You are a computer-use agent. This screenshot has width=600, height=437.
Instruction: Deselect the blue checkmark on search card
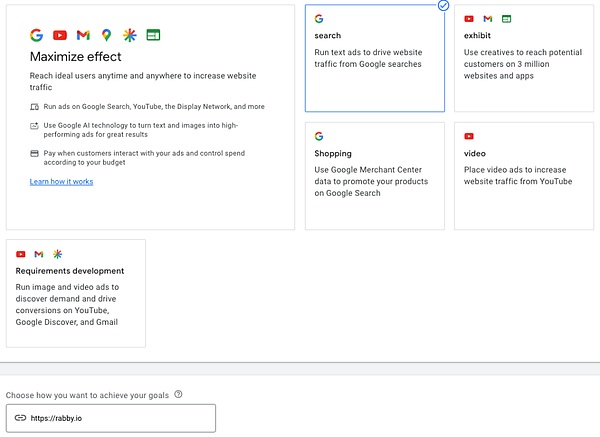pyautogui.click(x=443, y=5)
